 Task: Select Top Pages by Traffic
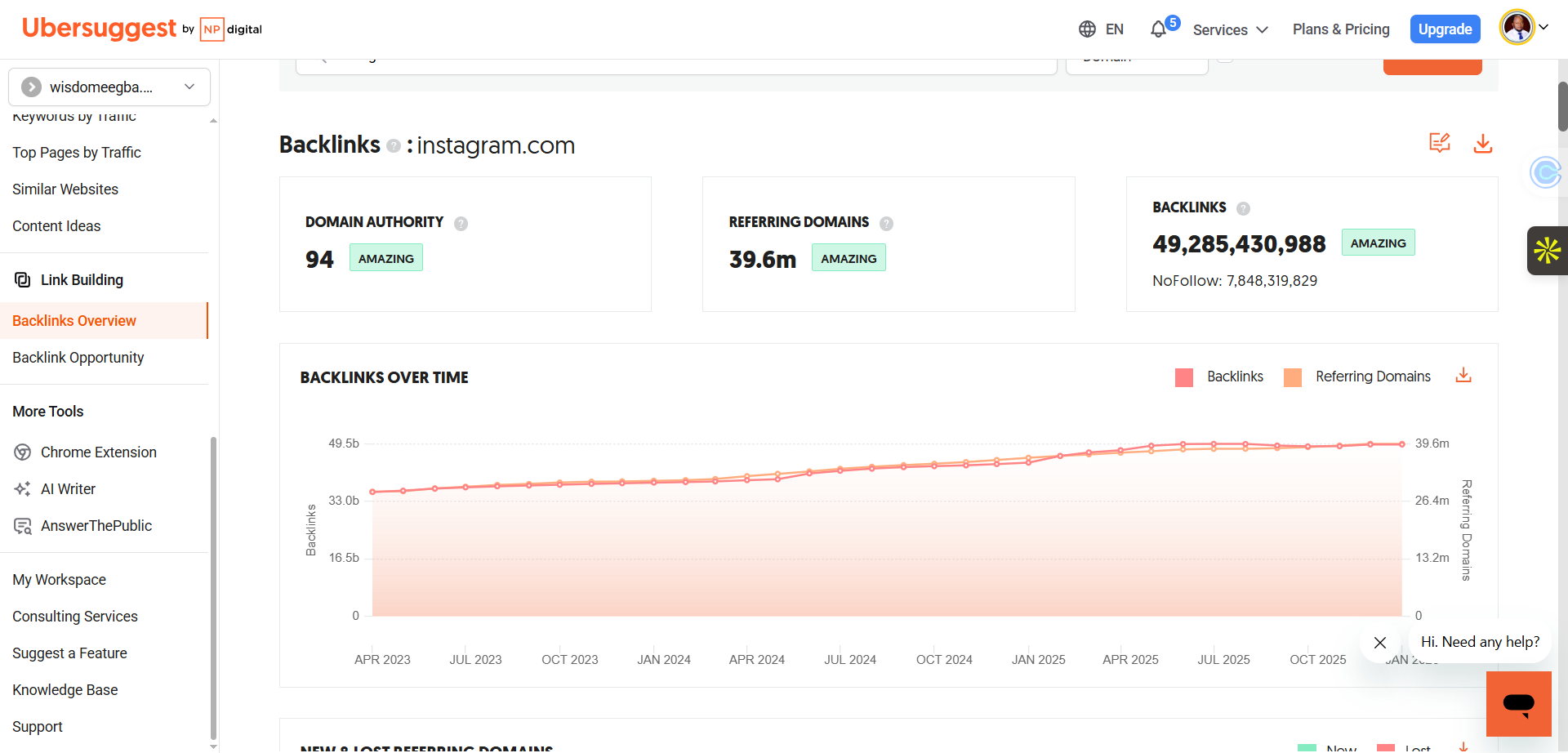[77, 153]
